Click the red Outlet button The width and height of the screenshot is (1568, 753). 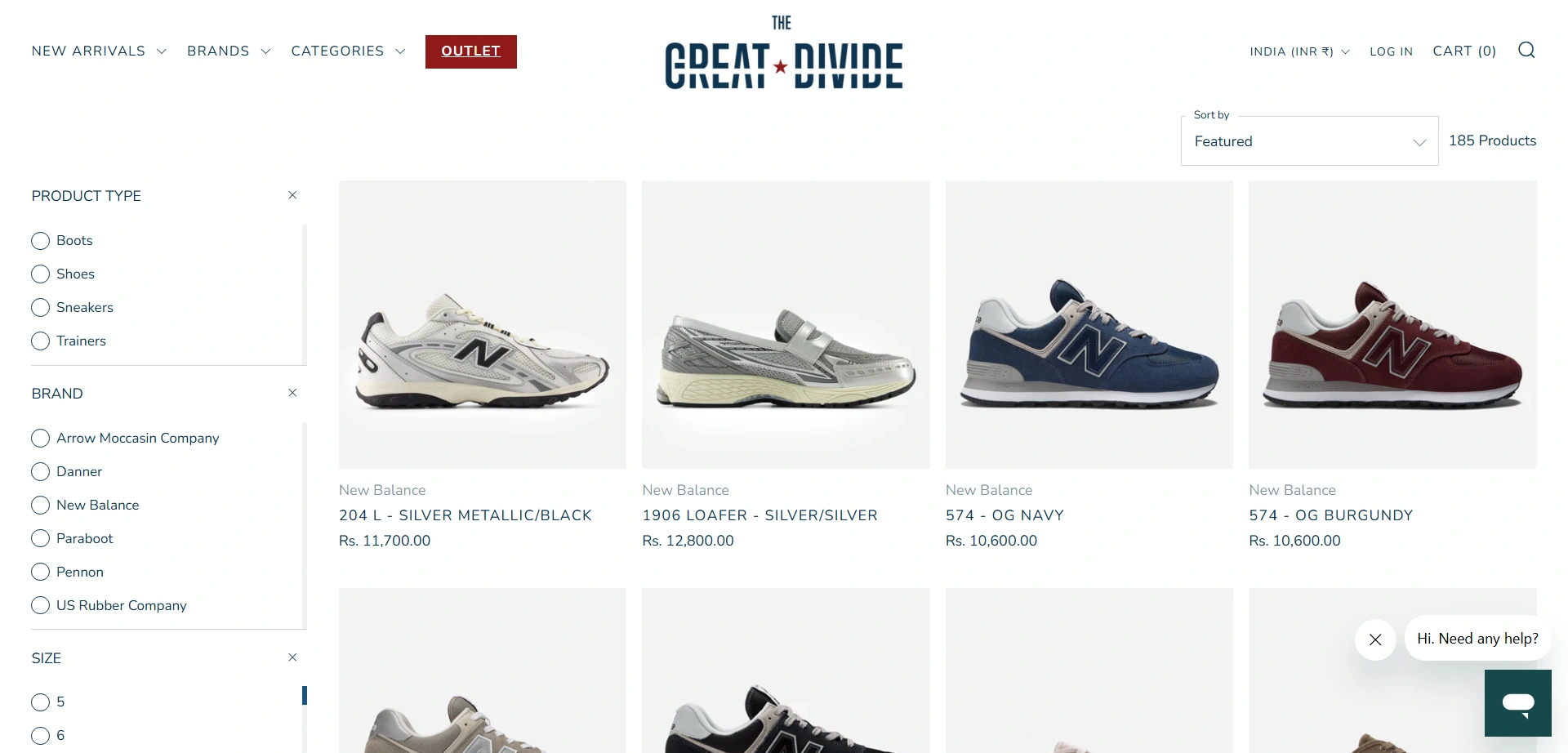click(x=471, y=51)
